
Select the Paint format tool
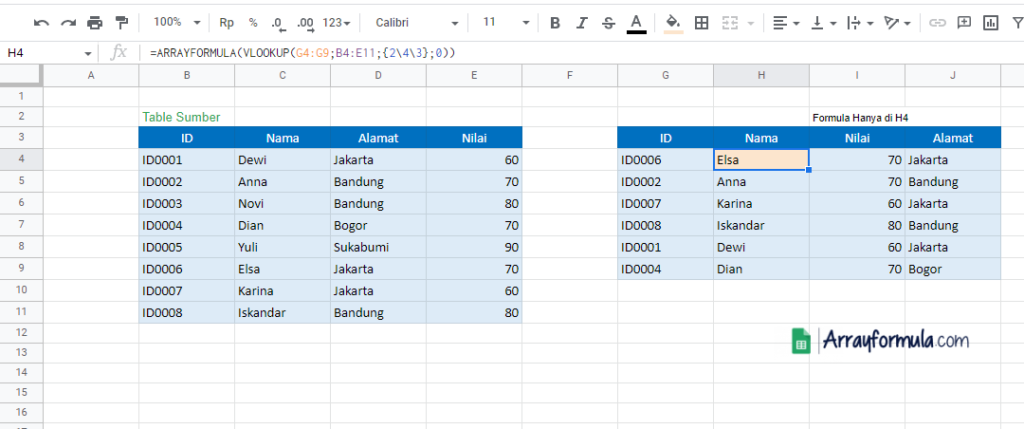click(x=122, y=22)
